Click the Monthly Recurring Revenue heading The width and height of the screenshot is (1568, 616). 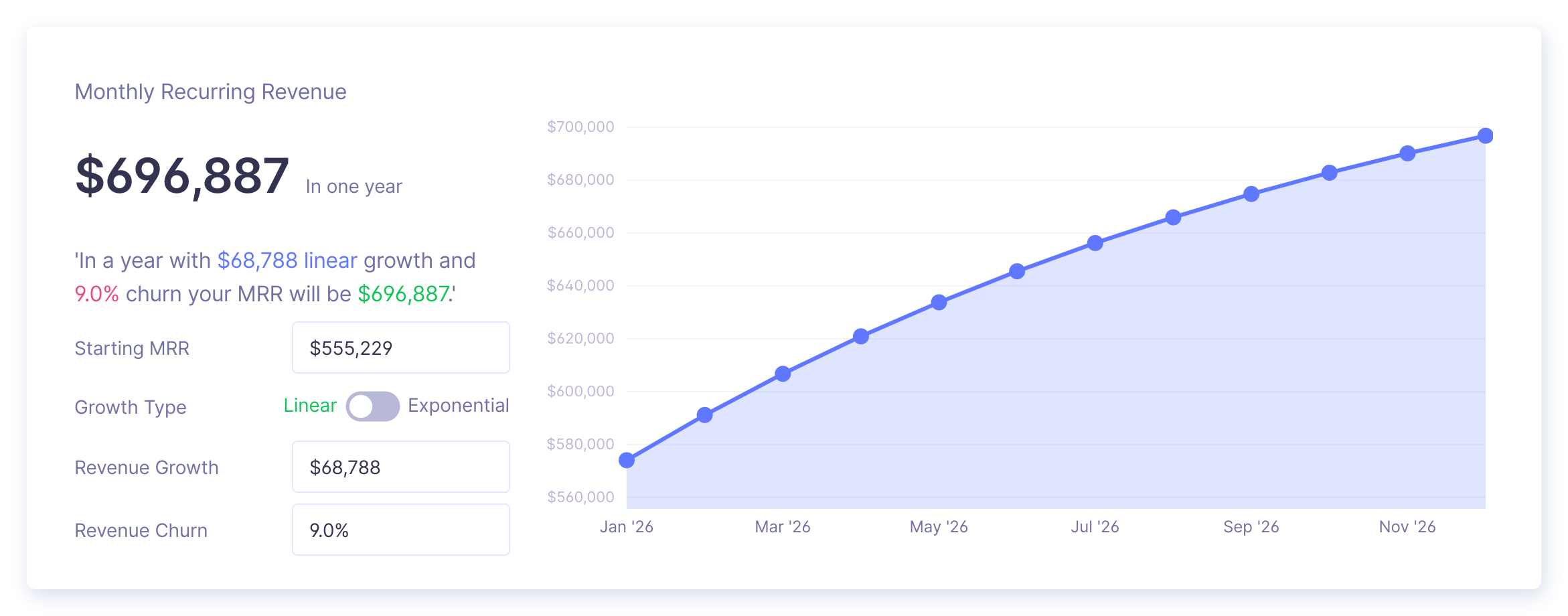[x=210, y=92]
